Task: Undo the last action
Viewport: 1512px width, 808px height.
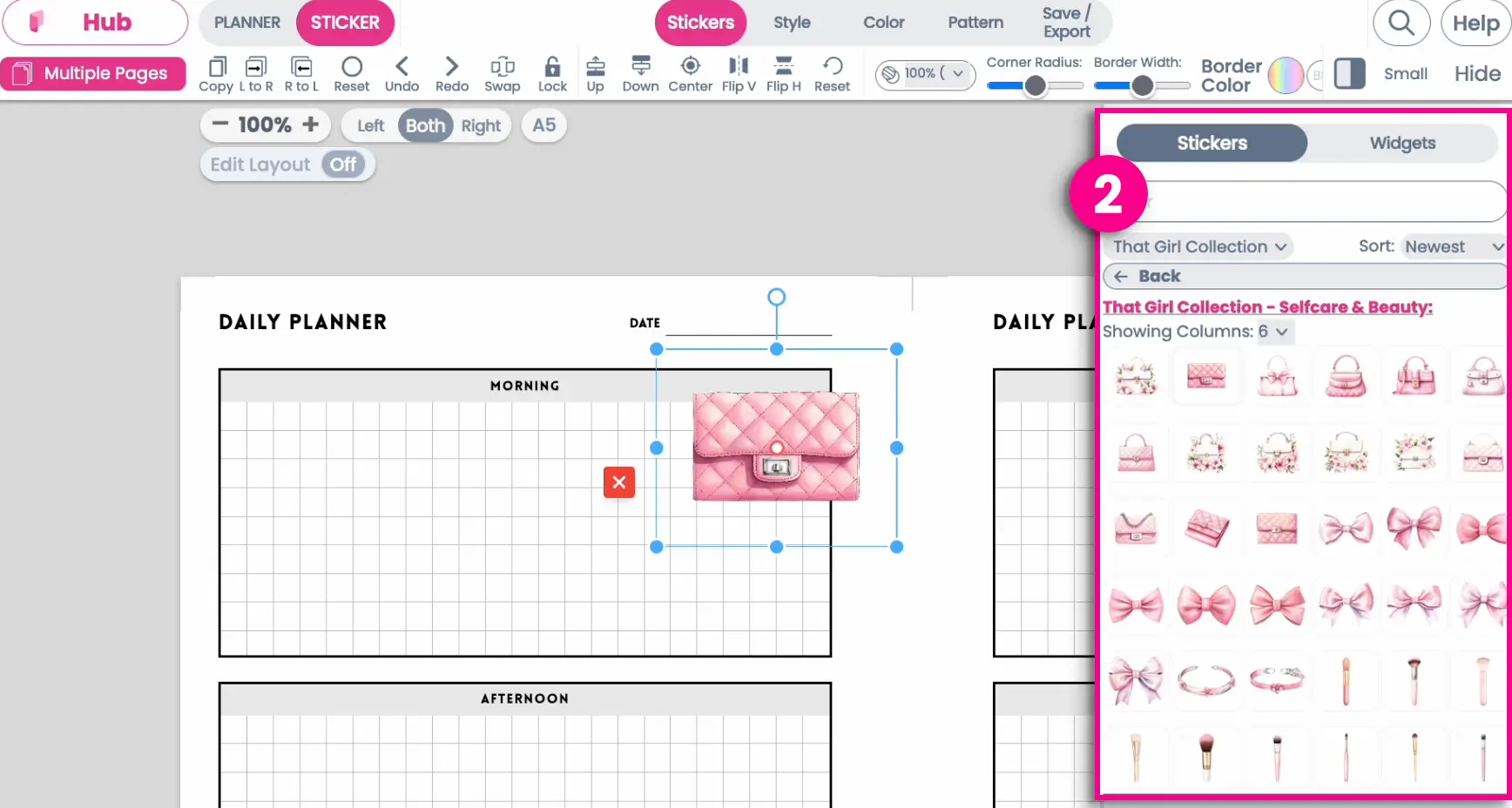Action: [402, 74]
